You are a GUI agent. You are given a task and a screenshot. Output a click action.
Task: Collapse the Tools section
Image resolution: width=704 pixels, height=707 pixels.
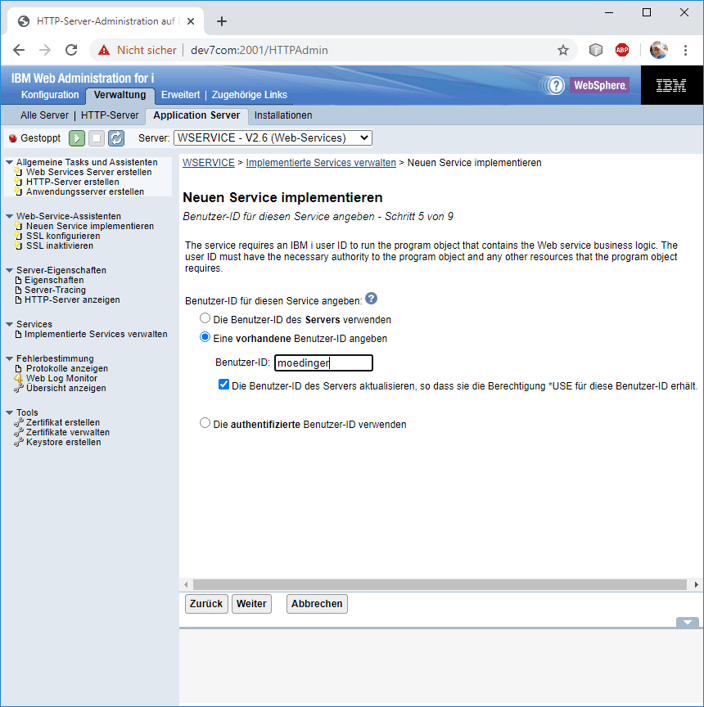[x=9, y=413]
